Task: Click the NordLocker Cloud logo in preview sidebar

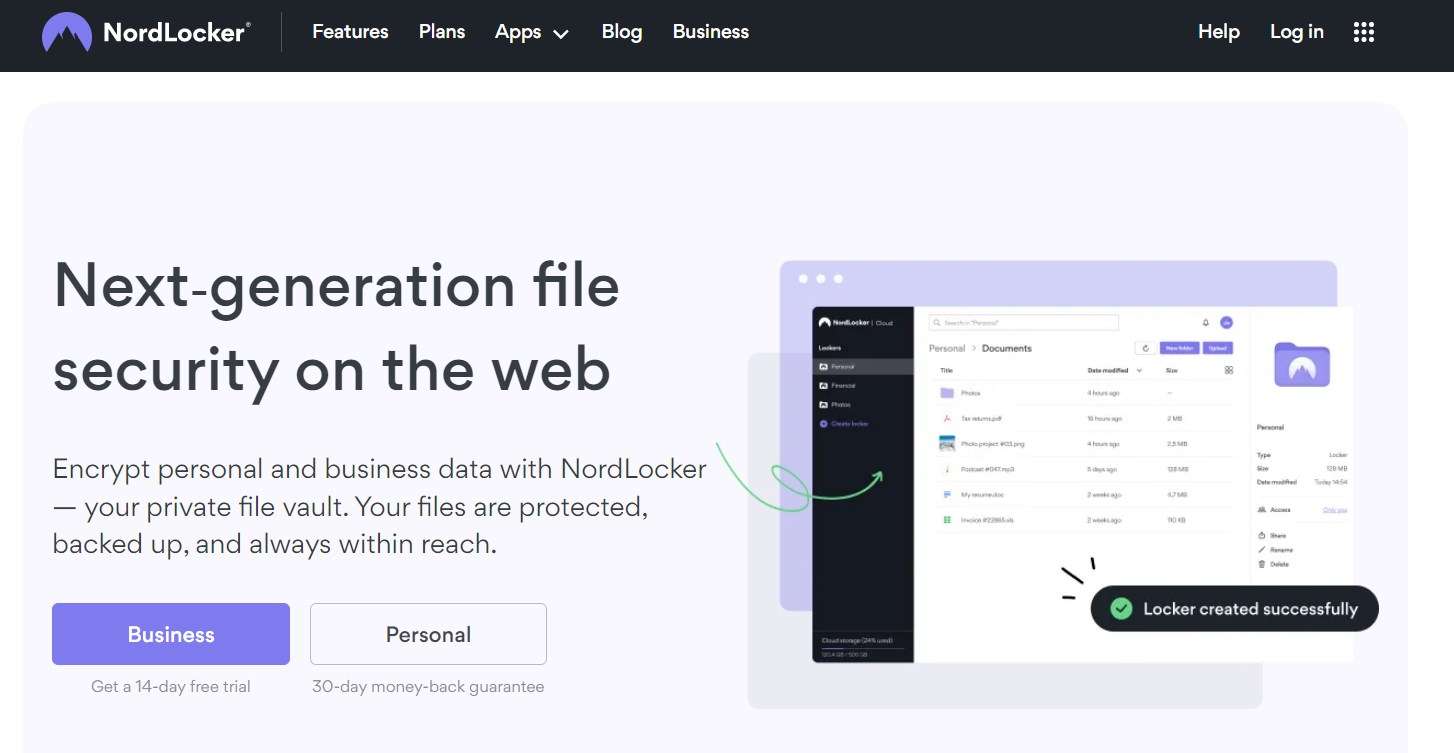Action: coord(856,323)
